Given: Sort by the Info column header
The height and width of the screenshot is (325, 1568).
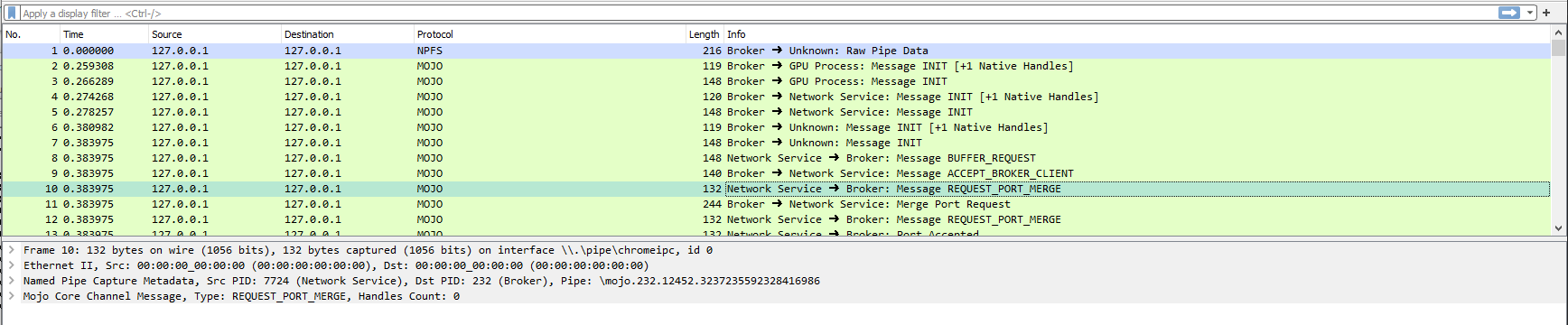Looking at the screenshot, I should pyautogui.click(x=1137, y=34).
